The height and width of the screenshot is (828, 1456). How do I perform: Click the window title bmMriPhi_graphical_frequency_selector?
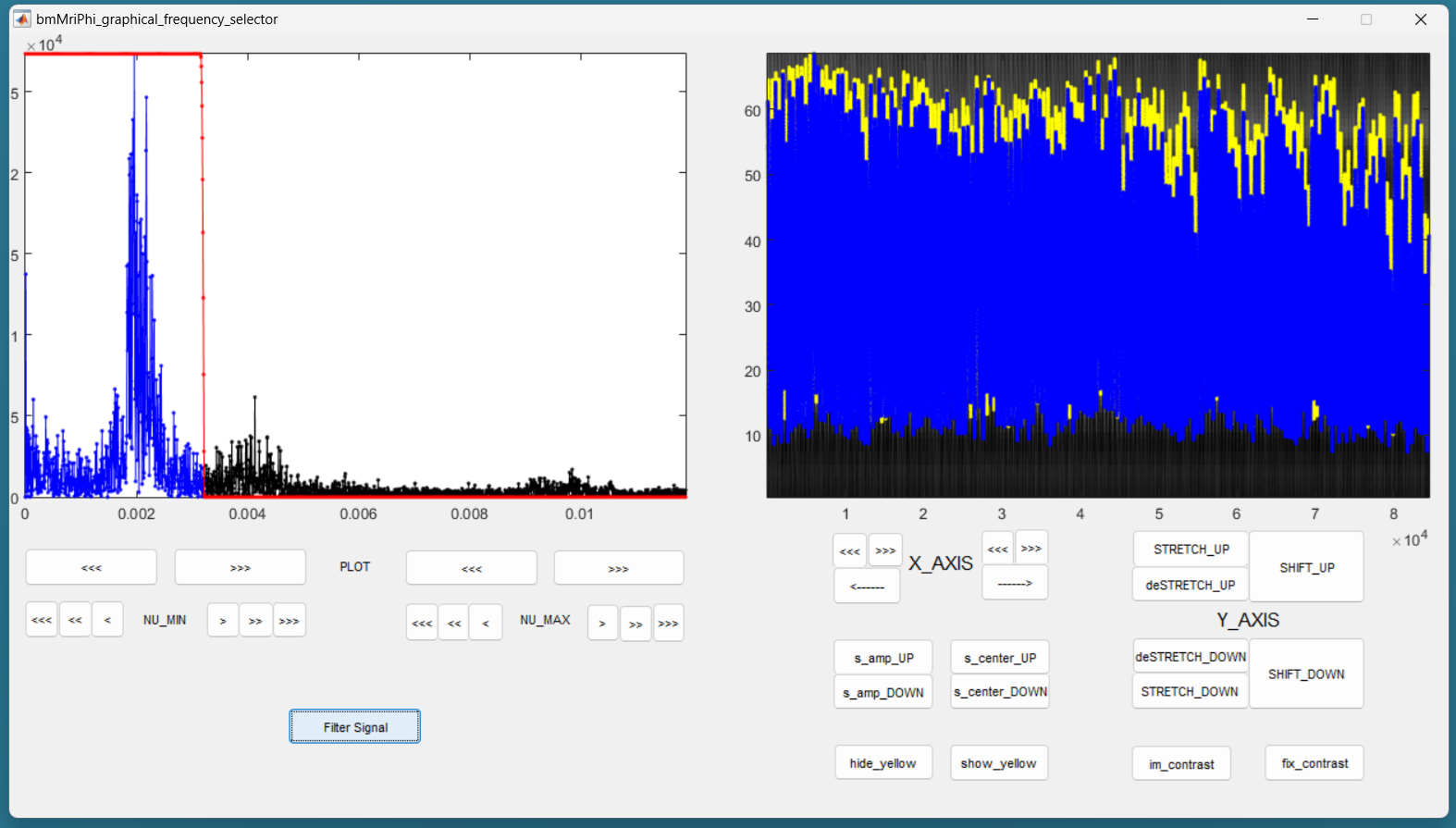(x=157, y=19)
